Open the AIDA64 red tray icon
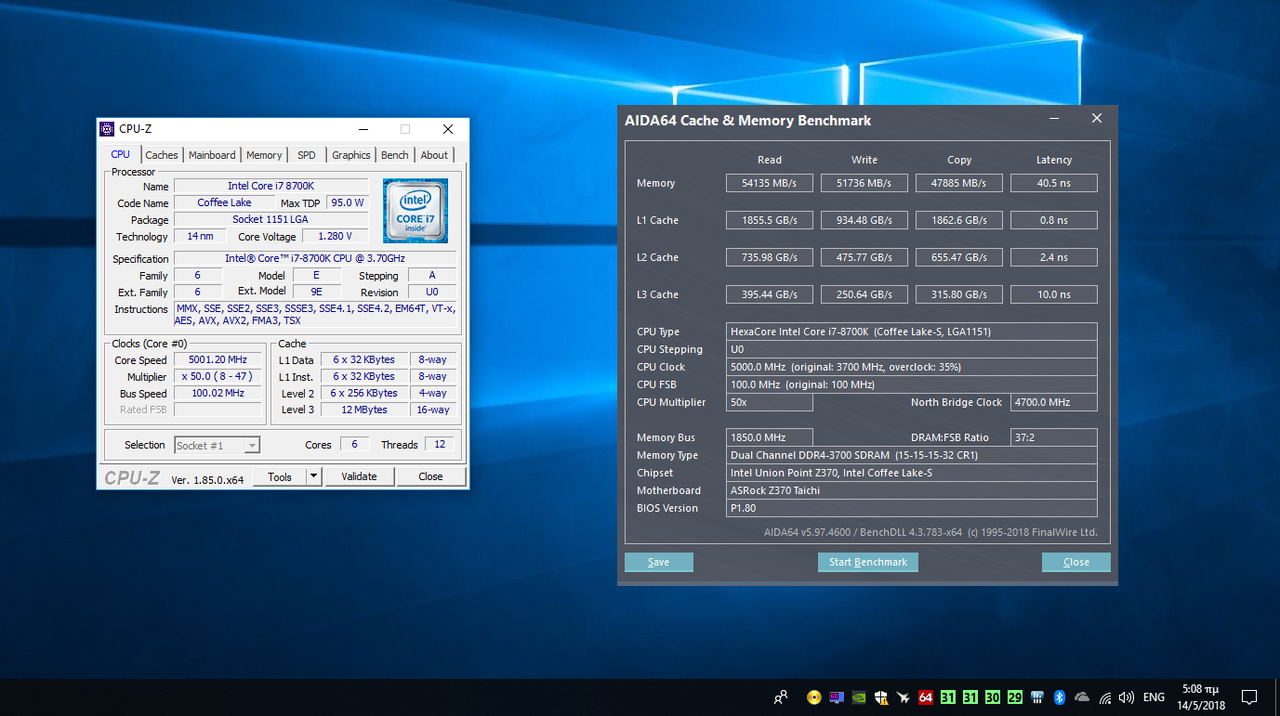Viewport: 1280px width, 716px height. (926, 697)
